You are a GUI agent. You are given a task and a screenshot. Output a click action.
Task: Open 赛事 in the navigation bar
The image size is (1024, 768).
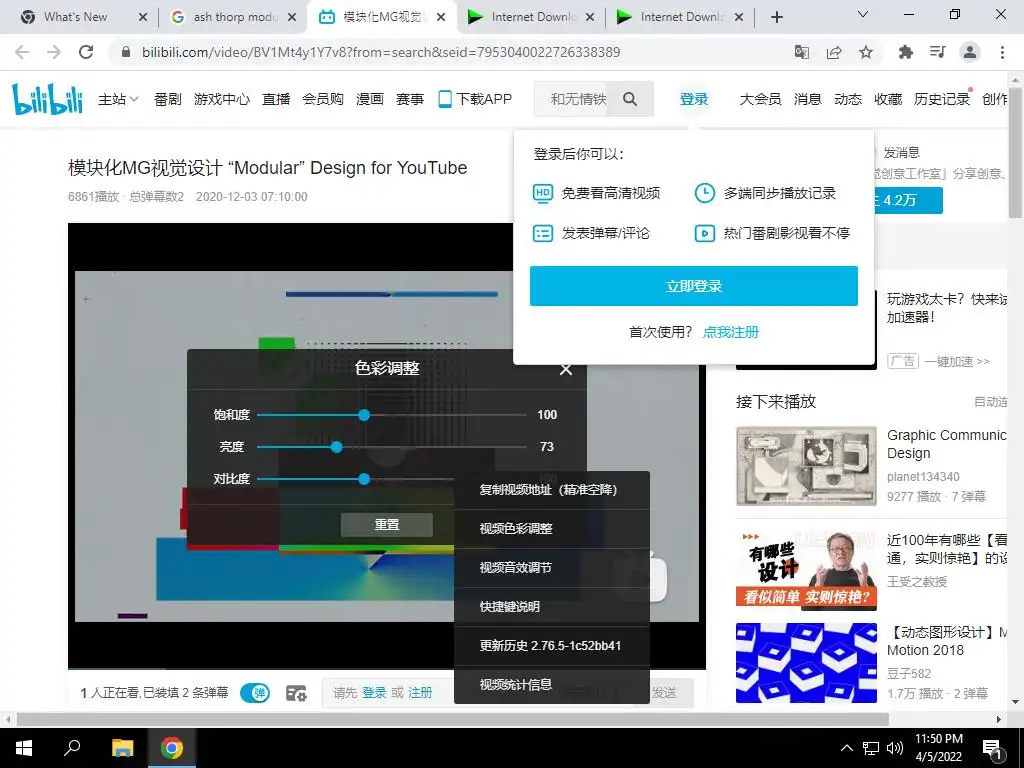[x=409, y=99]
